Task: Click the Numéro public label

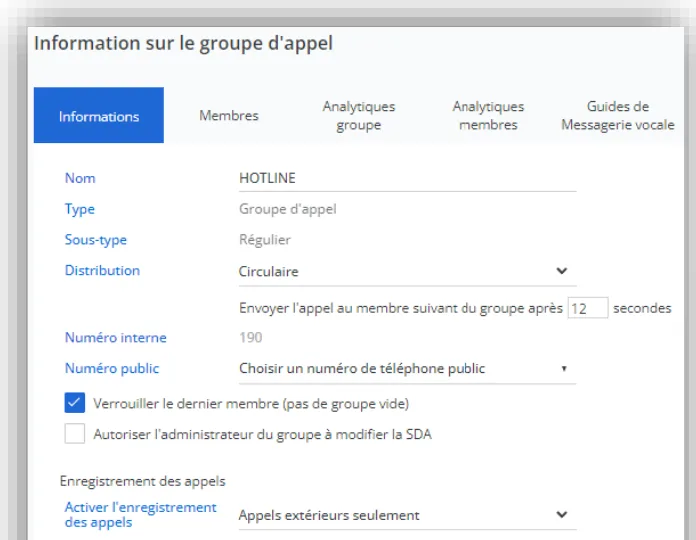Action: tap(112, 368)
